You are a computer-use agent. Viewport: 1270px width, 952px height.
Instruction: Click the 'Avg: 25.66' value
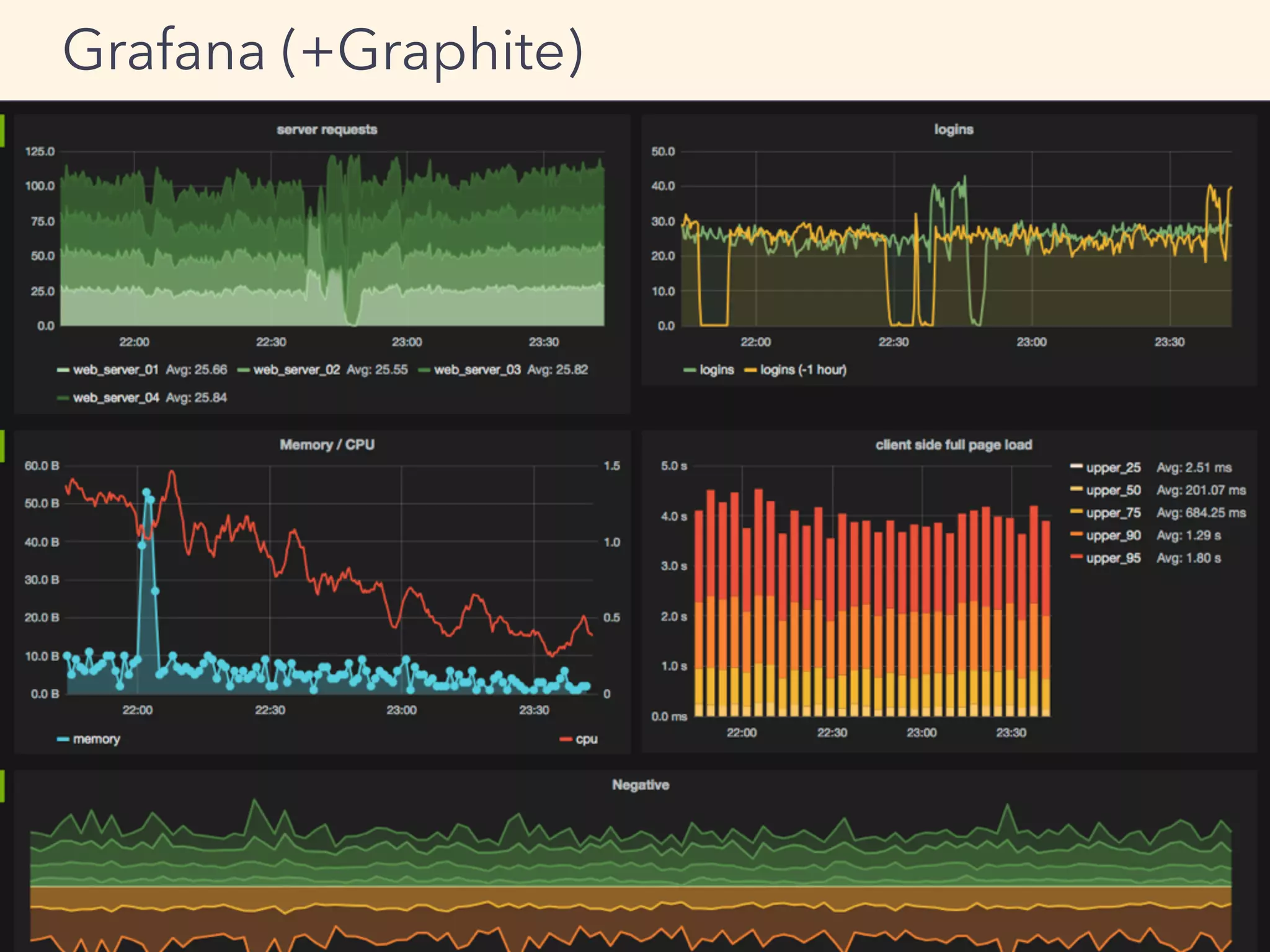[197, 369]
